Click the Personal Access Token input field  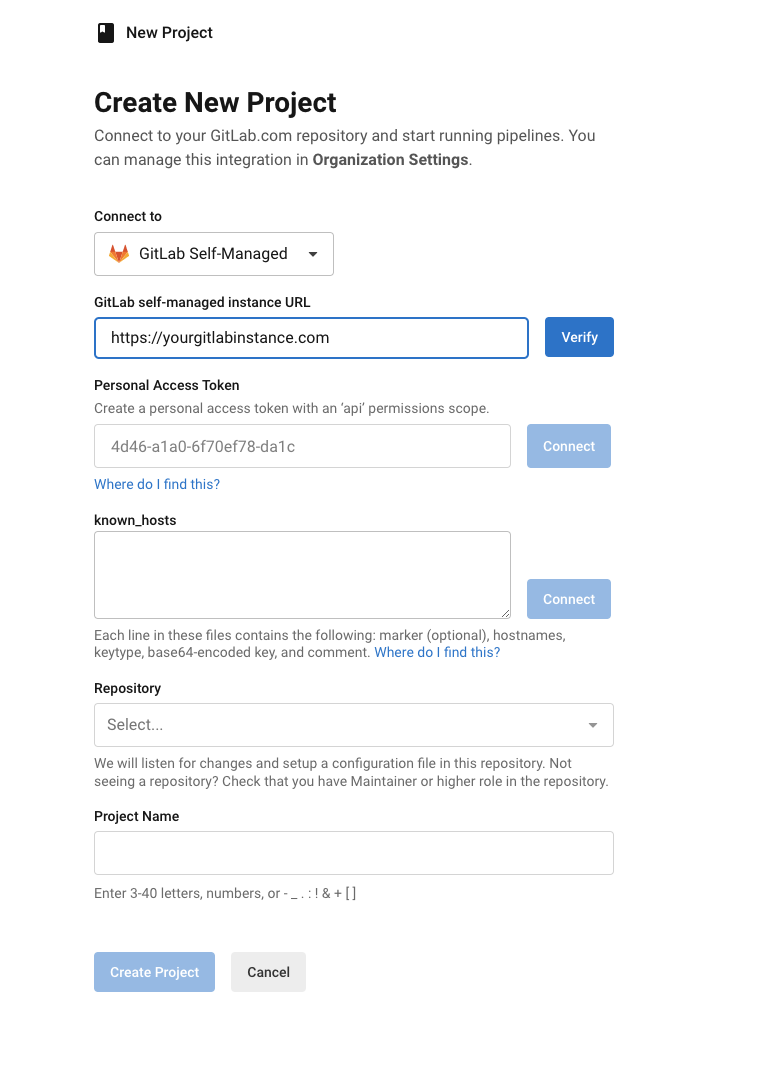pos(300,446)
